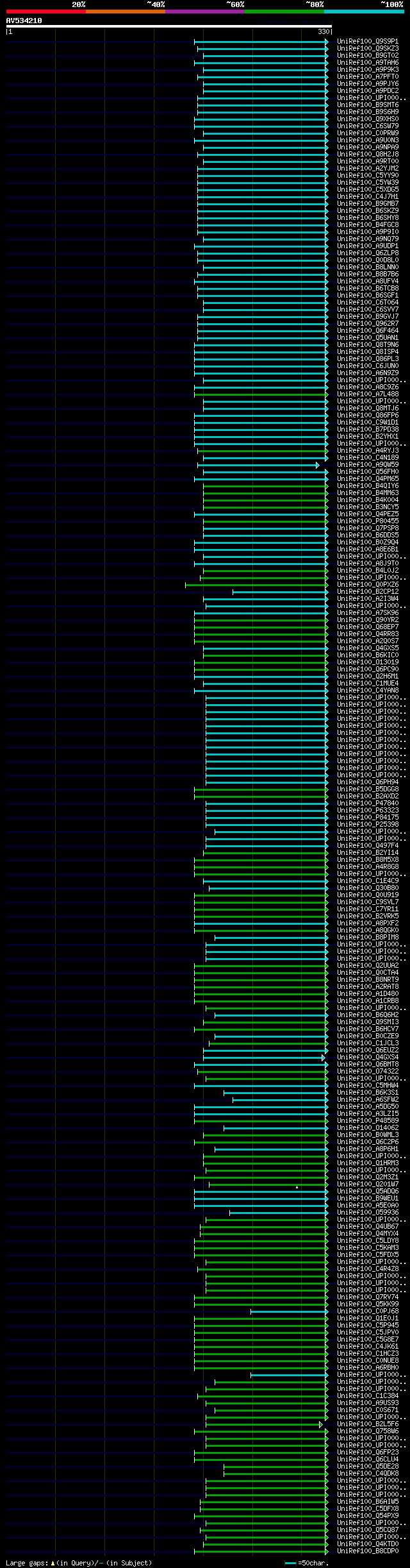The width and height of the screenshot is (410, 1568).
Task: Select hit label UniRef100_C4J7H1
Action: point(368,196)
